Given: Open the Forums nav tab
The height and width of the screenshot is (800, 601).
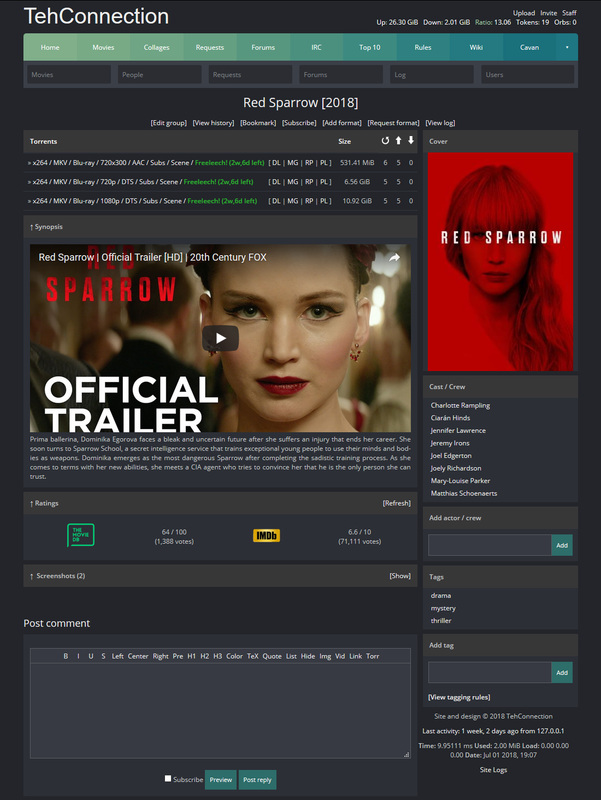Looking at the screenshot, I should tap(263, 47).
